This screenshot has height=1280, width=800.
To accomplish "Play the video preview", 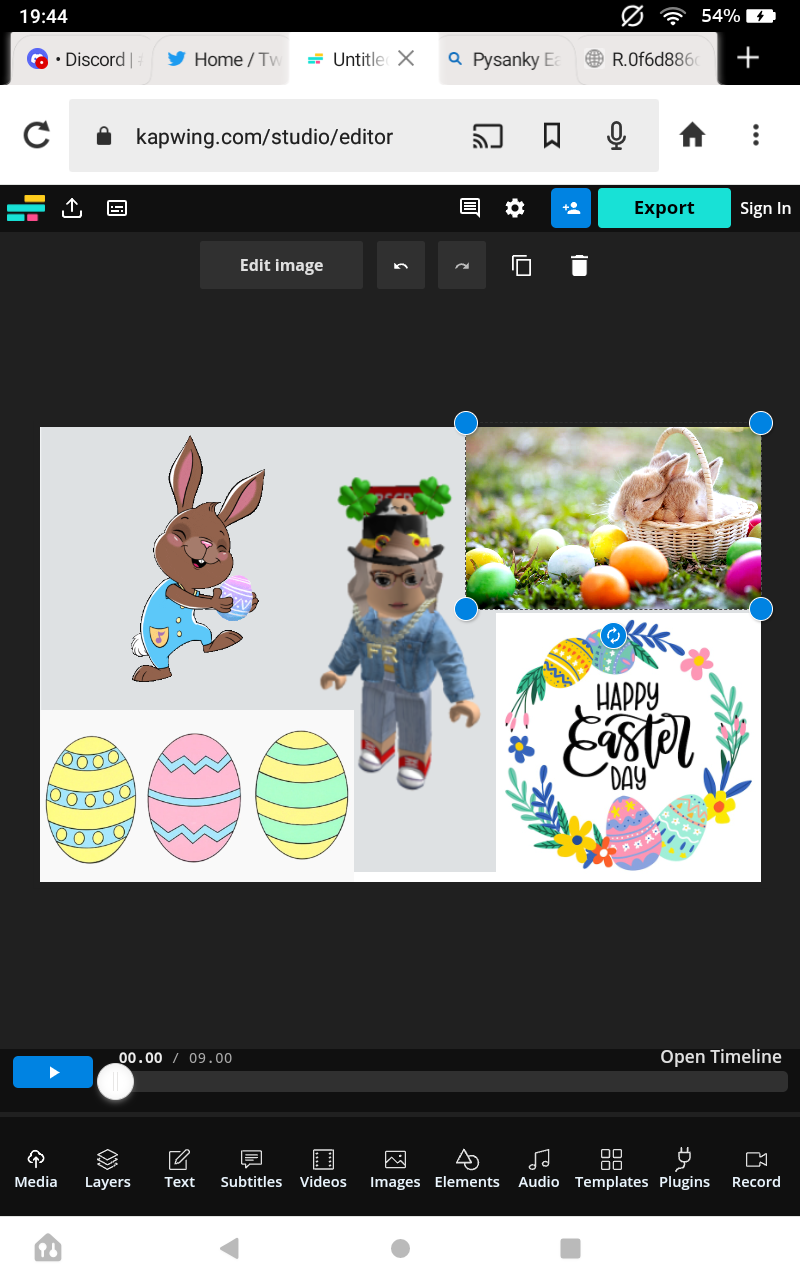I will click(x=53, y=1072).
